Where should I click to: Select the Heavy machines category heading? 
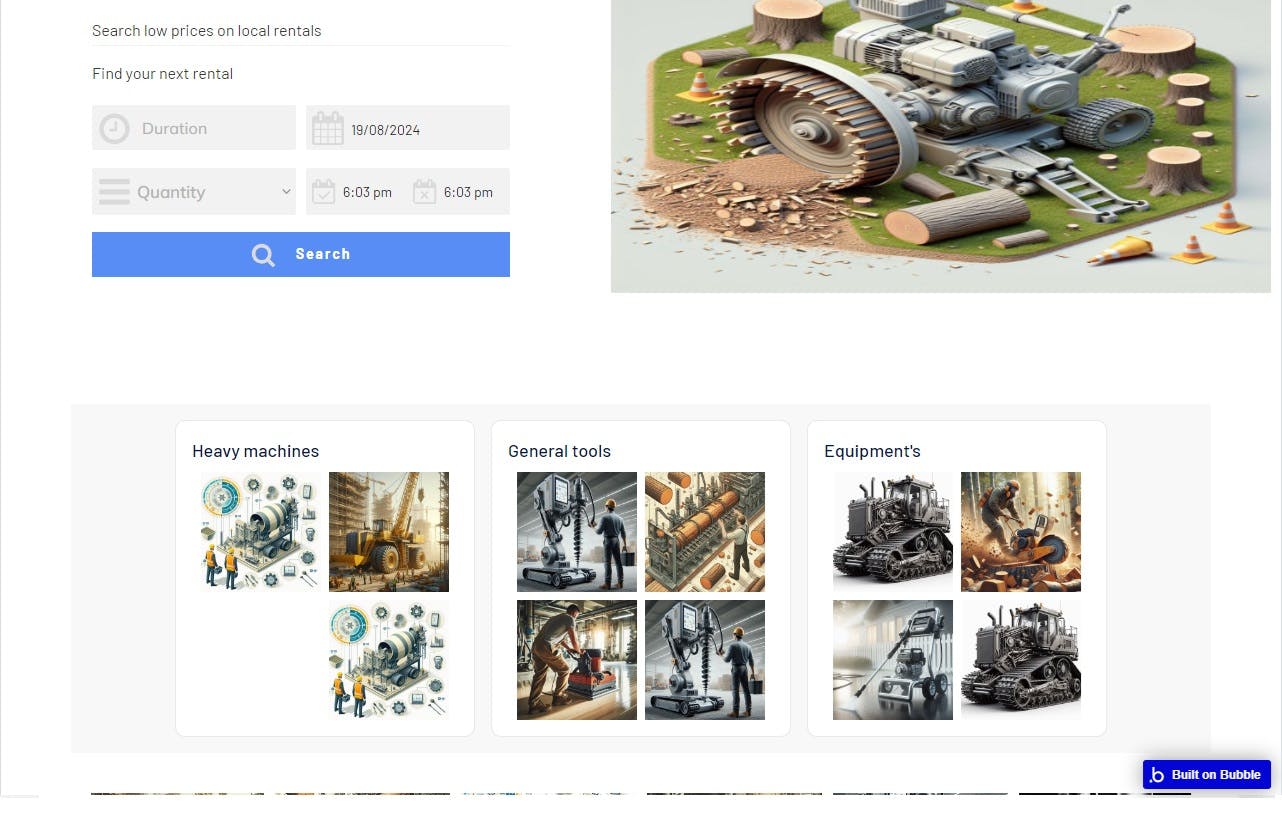coord(255,451)
